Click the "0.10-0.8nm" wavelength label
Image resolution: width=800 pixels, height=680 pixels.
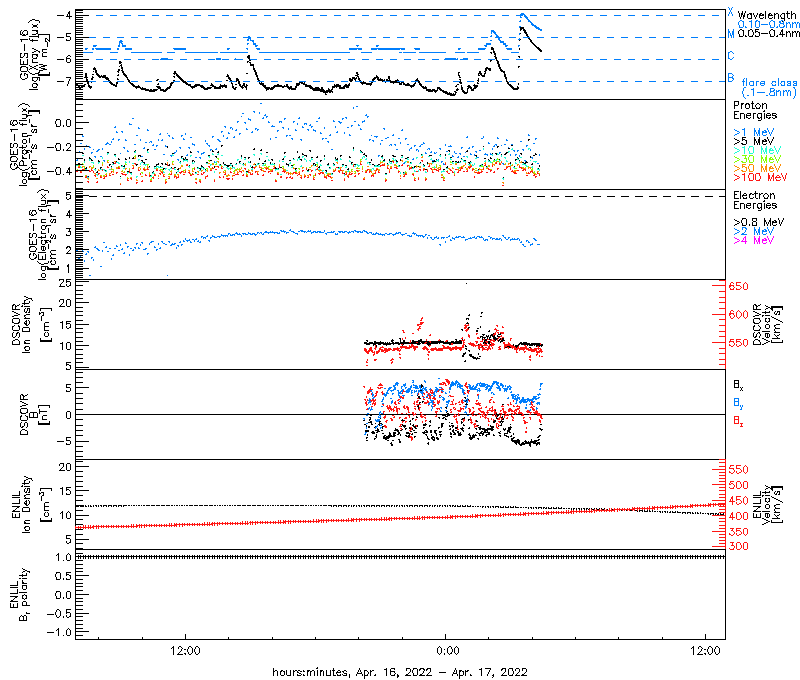point(768,24)
